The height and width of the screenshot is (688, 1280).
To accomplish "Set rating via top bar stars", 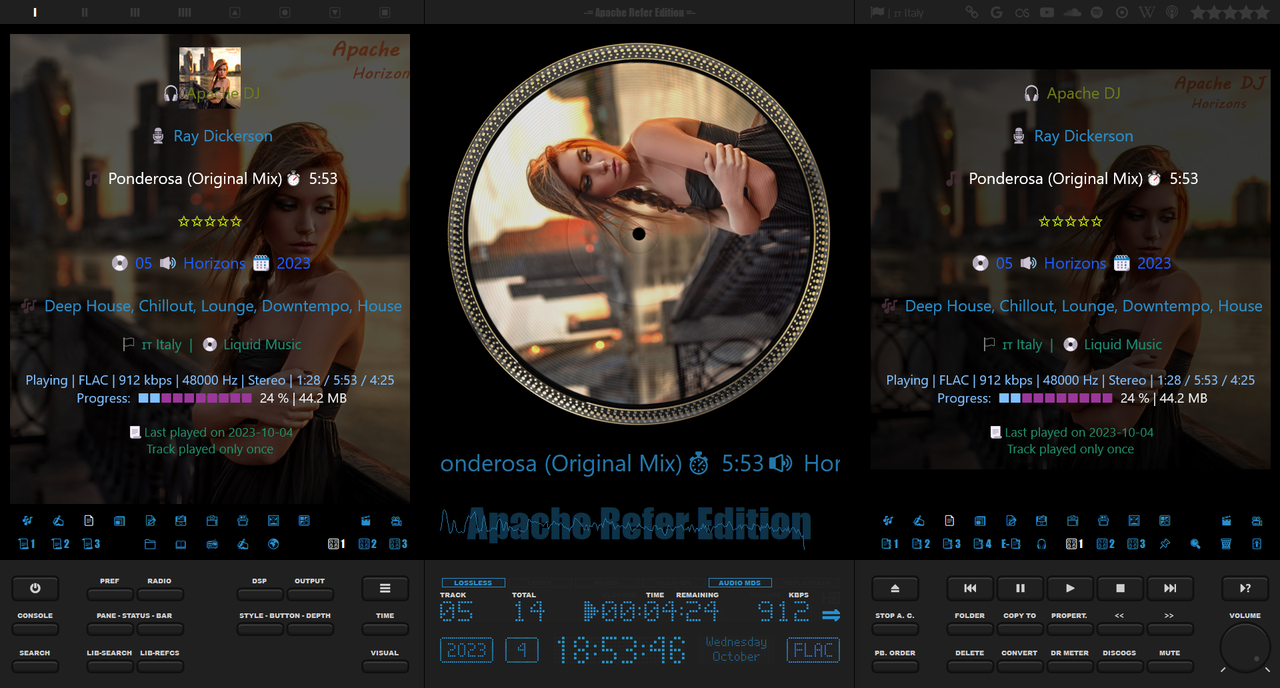I will pos(1230,12).
